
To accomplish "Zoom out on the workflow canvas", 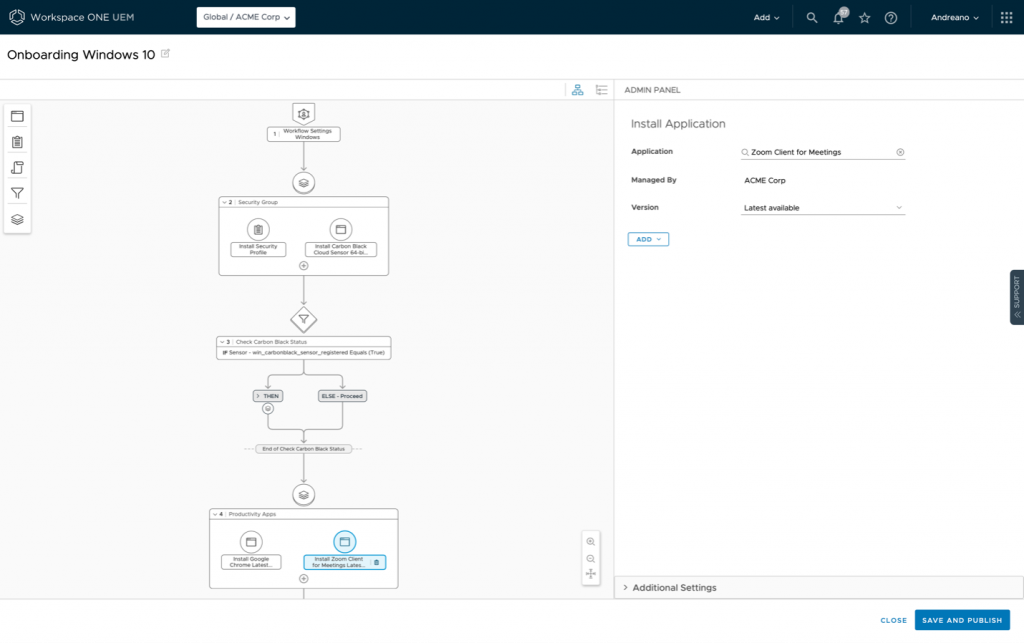I will click(x=591, y=558).
